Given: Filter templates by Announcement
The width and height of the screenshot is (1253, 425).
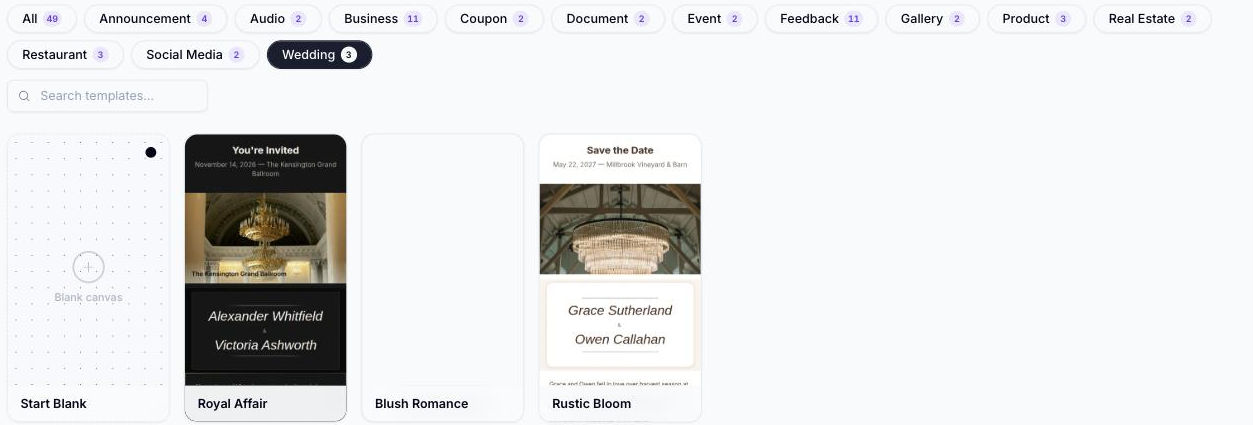Looking at the screenshot, I should click(155, 19).
